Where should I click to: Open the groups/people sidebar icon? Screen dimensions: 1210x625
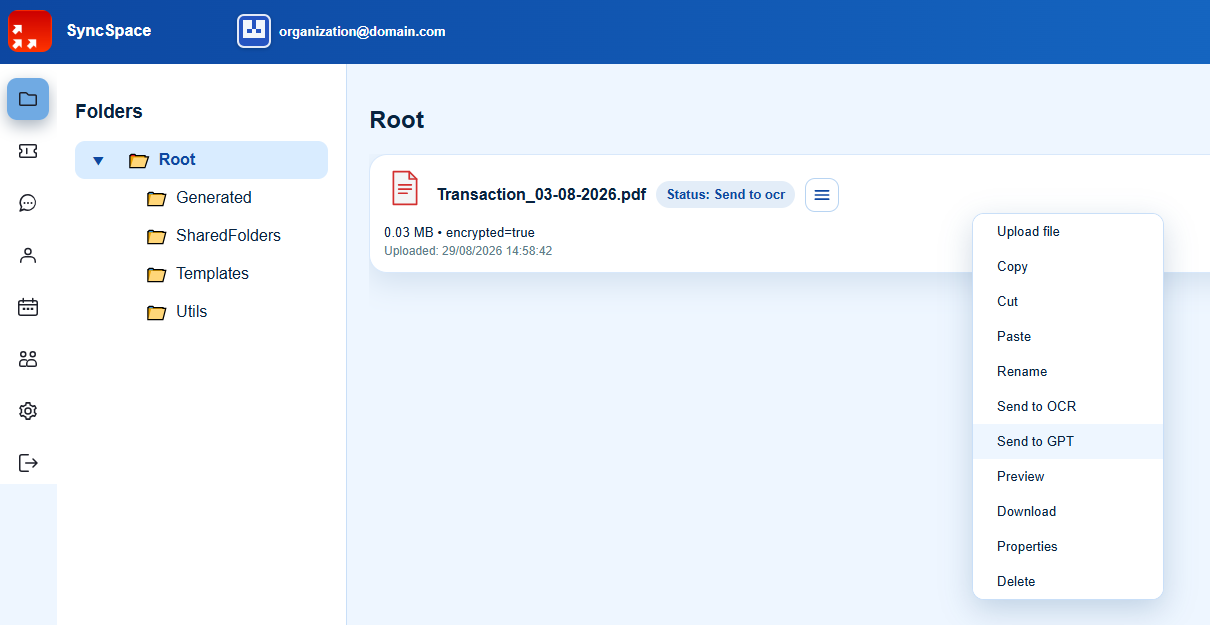click(x=28, y=359)
